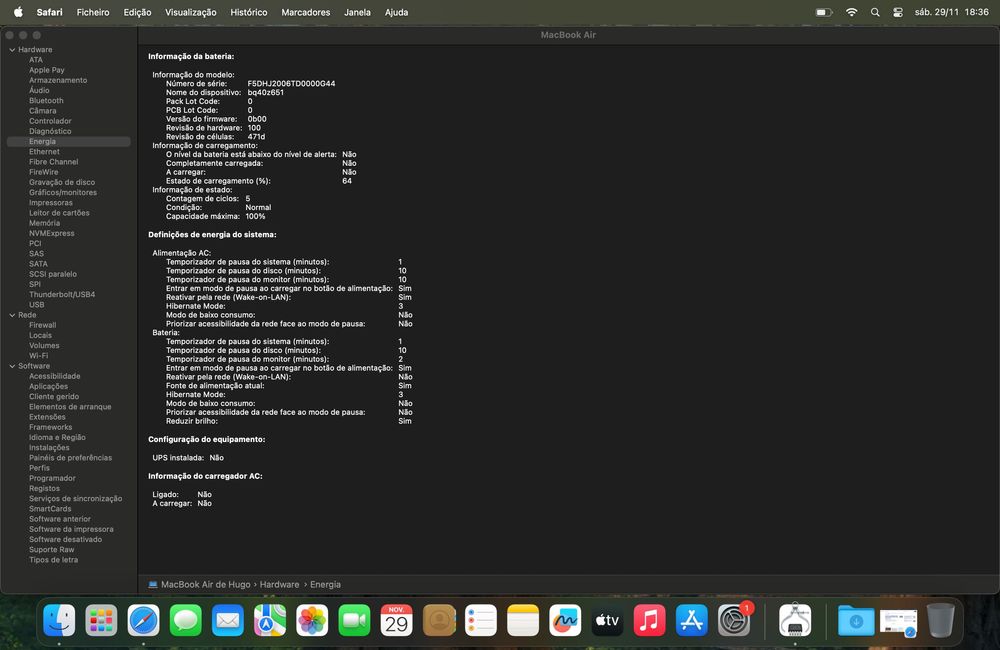The image size is (1000, 650).
Task: Launch Safari from the Dock
Action: (x=143, y=620)
